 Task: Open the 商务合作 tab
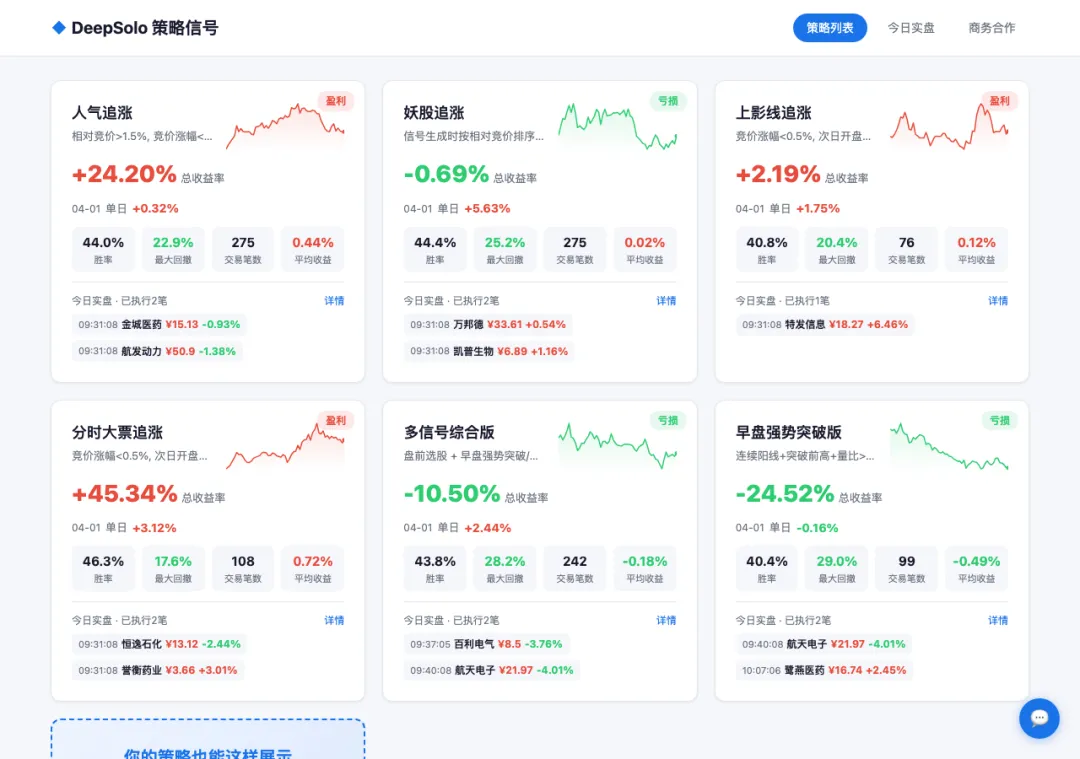coord(991,28)
